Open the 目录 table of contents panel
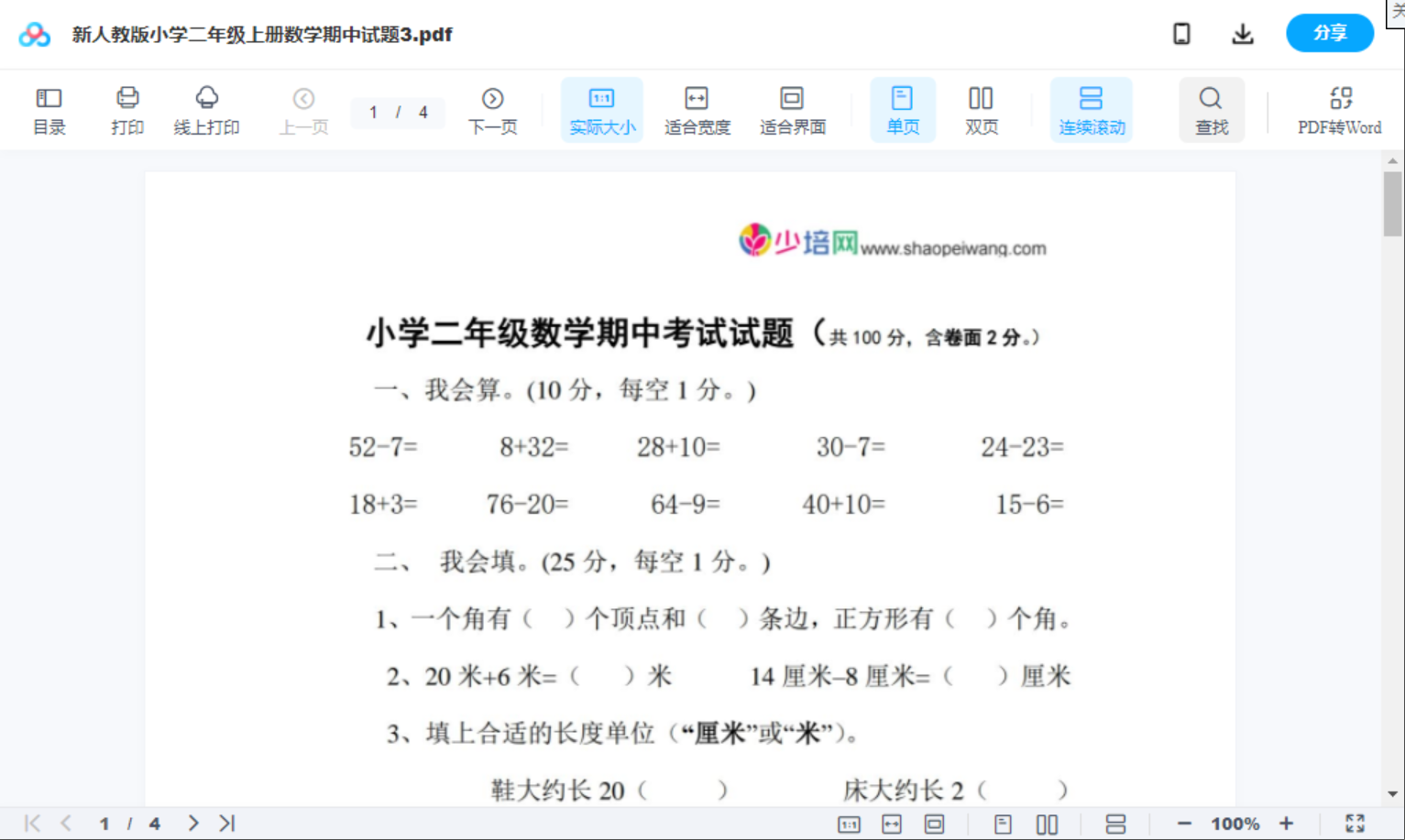This screenshot has height=840, width=1405. (x=49, y=109)
